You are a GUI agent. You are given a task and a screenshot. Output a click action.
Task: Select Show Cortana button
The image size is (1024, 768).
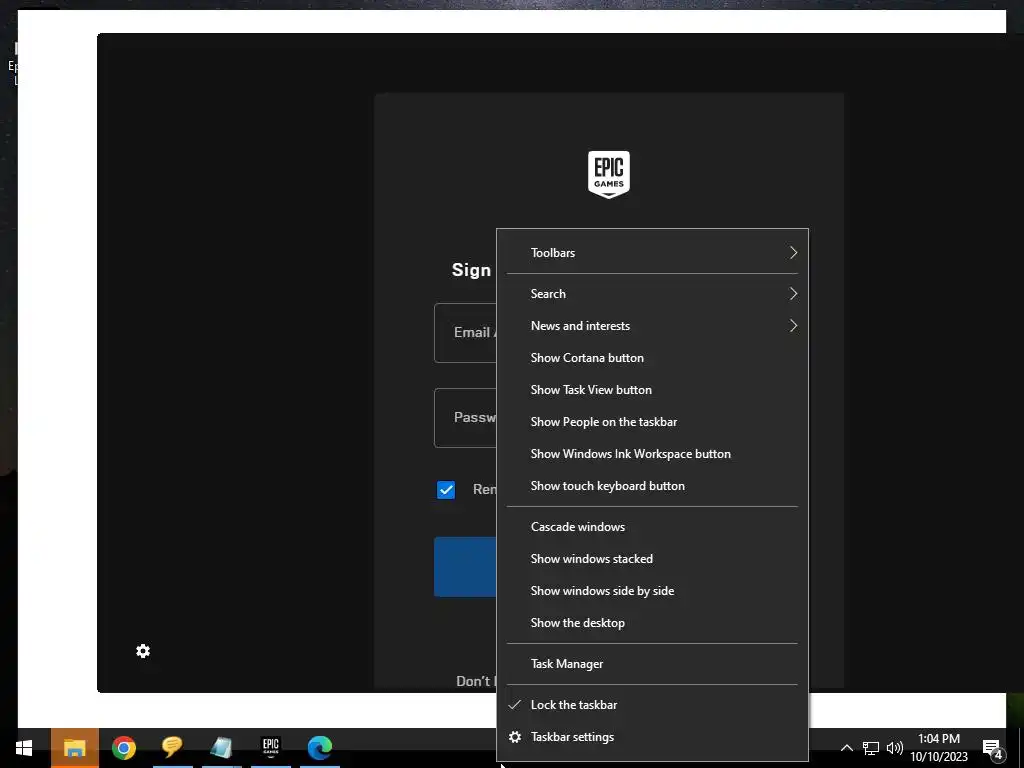pos(652,358)
